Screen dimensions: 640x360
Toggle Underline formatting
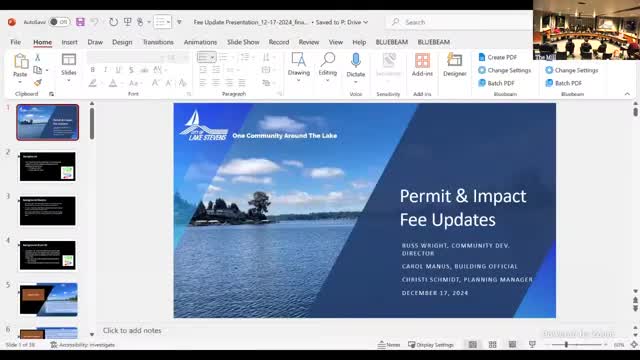(118, 70)
